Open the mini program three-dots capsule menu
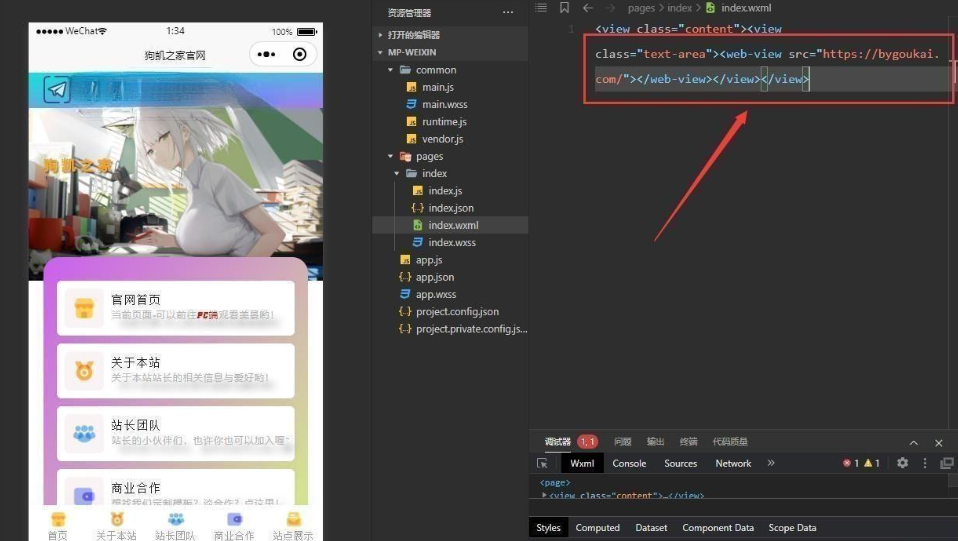 [266, 54]
